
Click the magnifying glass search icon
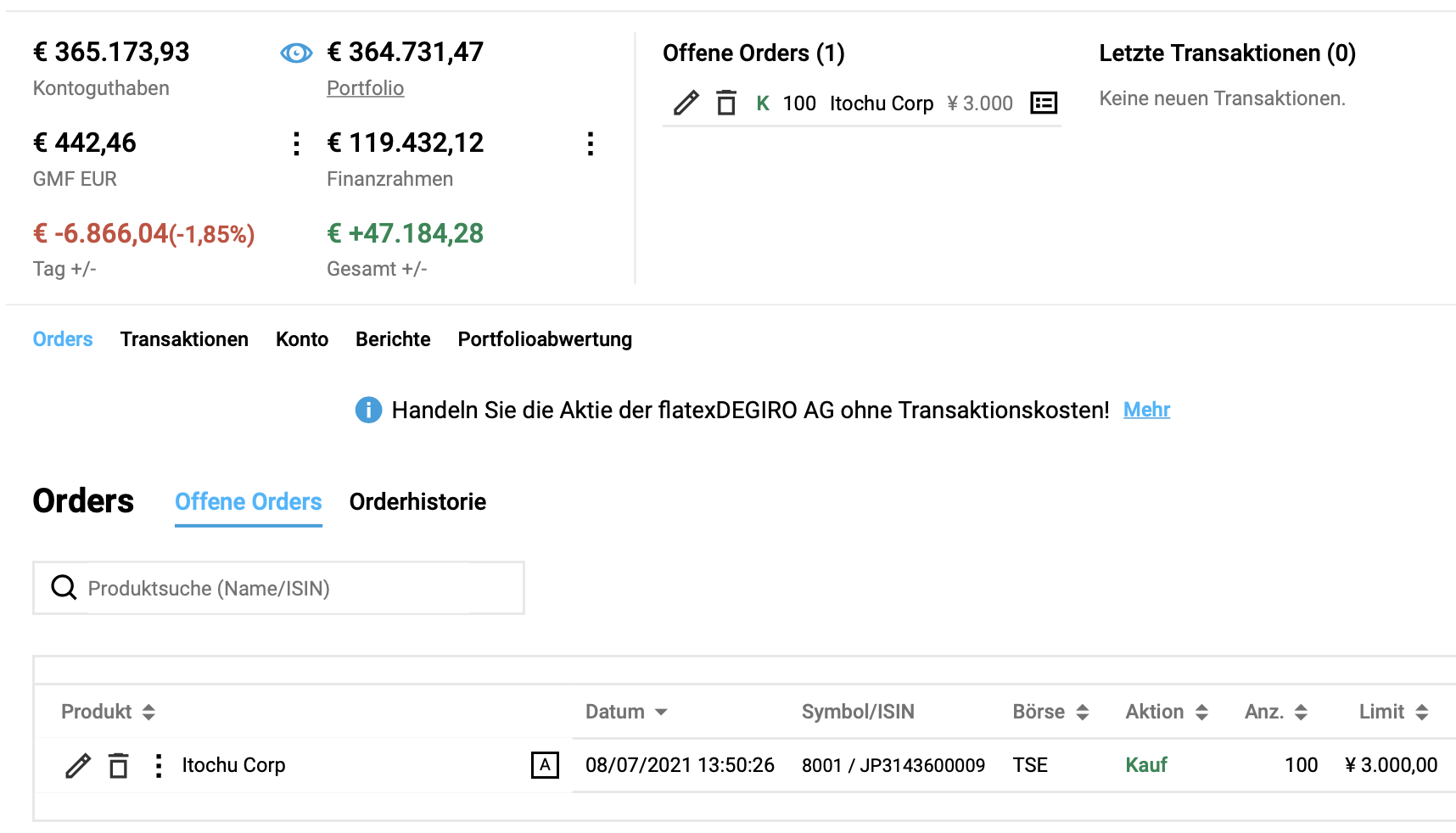pyautogui.click(x=64, y=587)
